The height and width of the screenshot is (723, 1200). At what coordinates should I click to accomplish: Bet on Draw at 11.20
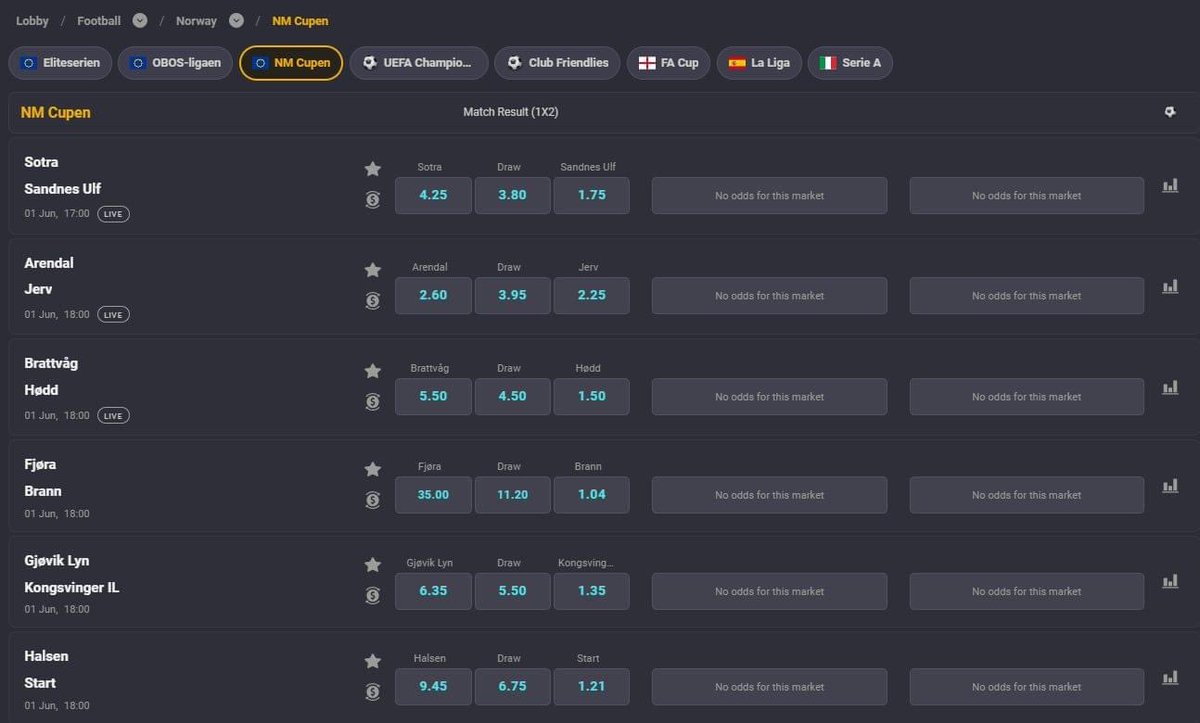point(512,495)
